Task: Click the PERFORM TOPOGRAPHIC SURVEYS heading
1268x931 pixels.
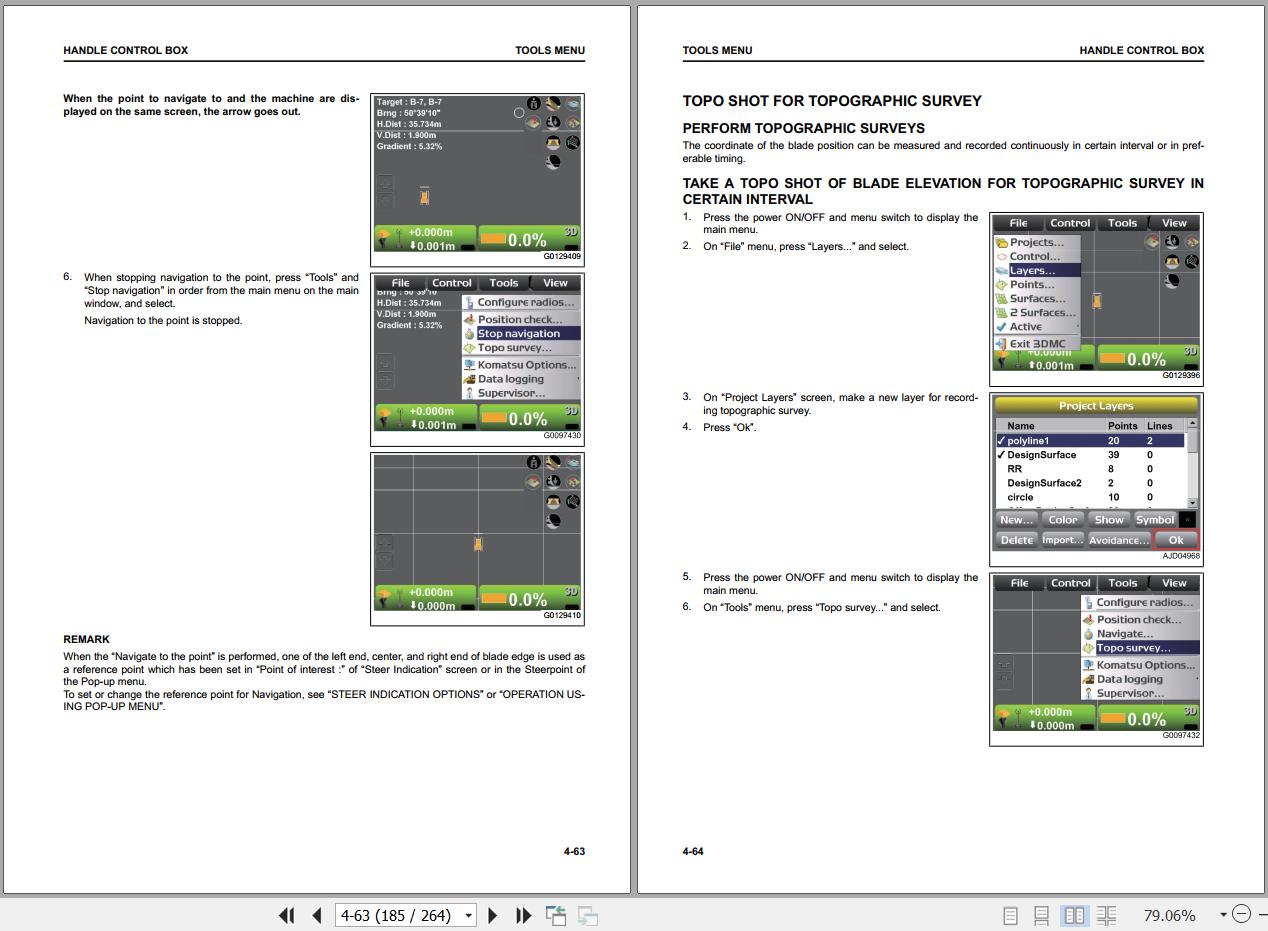Action: [804, 128]
